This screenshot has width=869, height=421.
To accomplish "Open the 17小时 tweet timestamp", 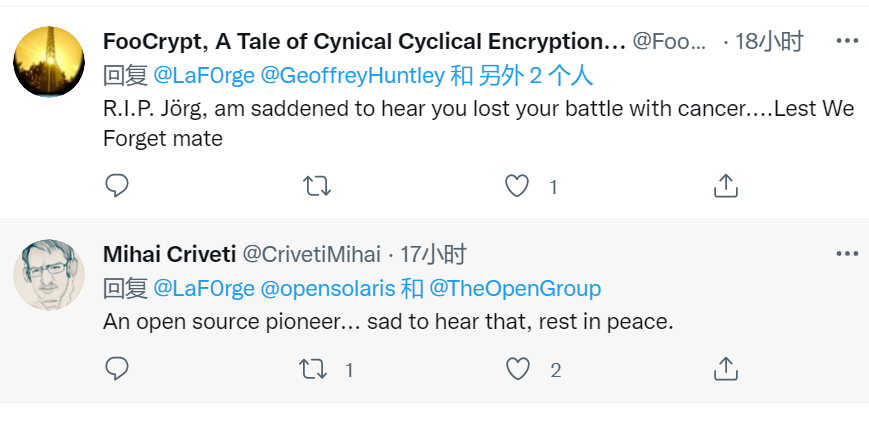I will 433,254.
